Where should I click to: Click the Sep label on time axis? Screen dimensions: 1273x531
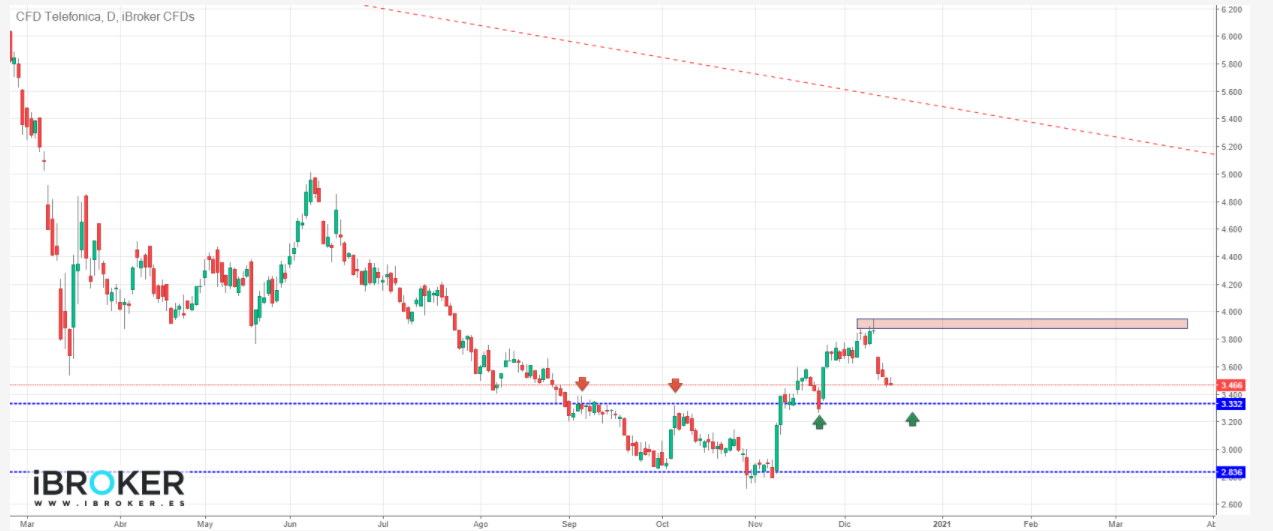(570, 523)
